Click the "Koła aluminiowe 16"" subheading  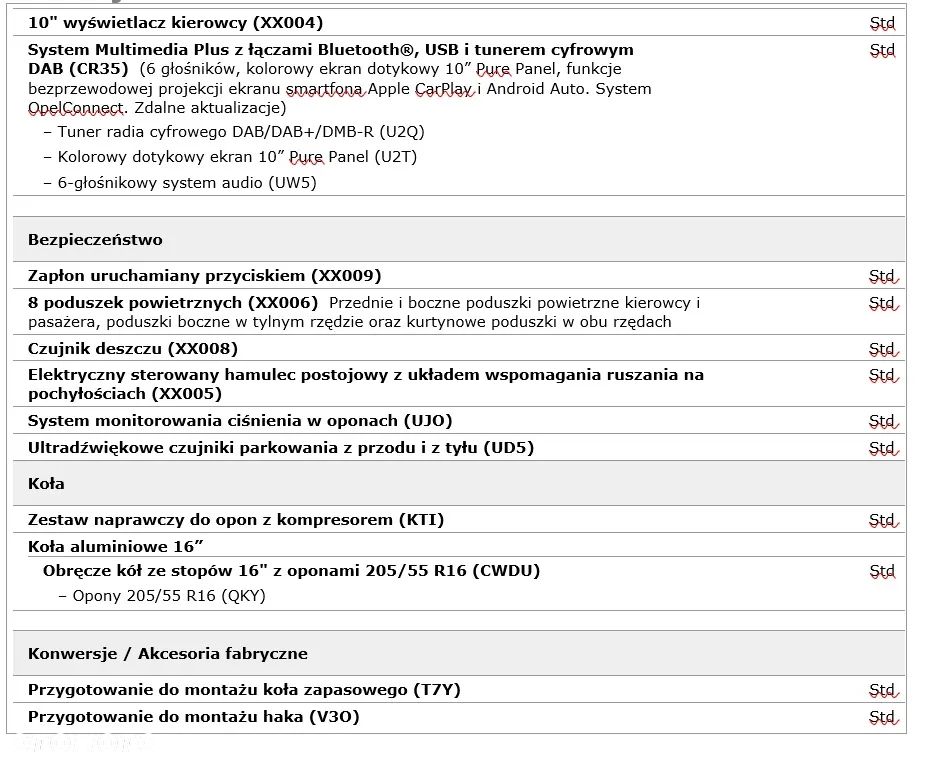click(x=115, y=547)
